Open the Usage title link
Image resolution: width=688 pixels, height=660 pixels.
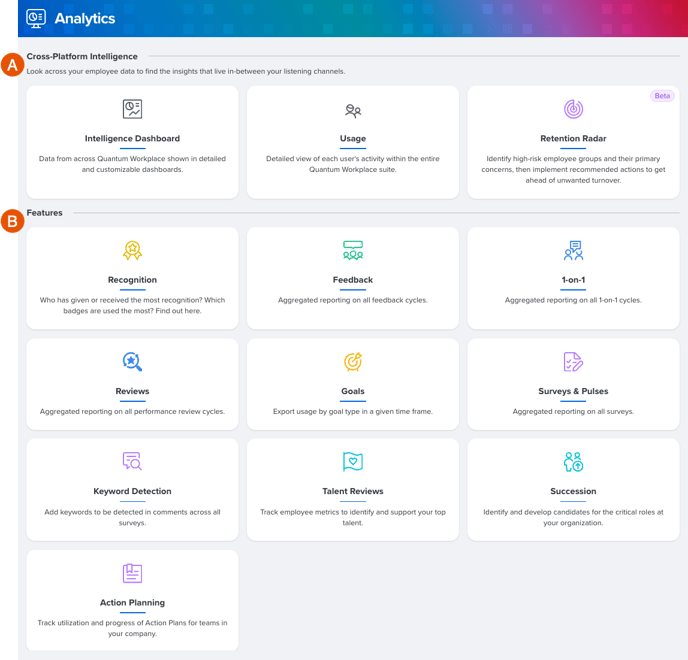tap(353, 138)
